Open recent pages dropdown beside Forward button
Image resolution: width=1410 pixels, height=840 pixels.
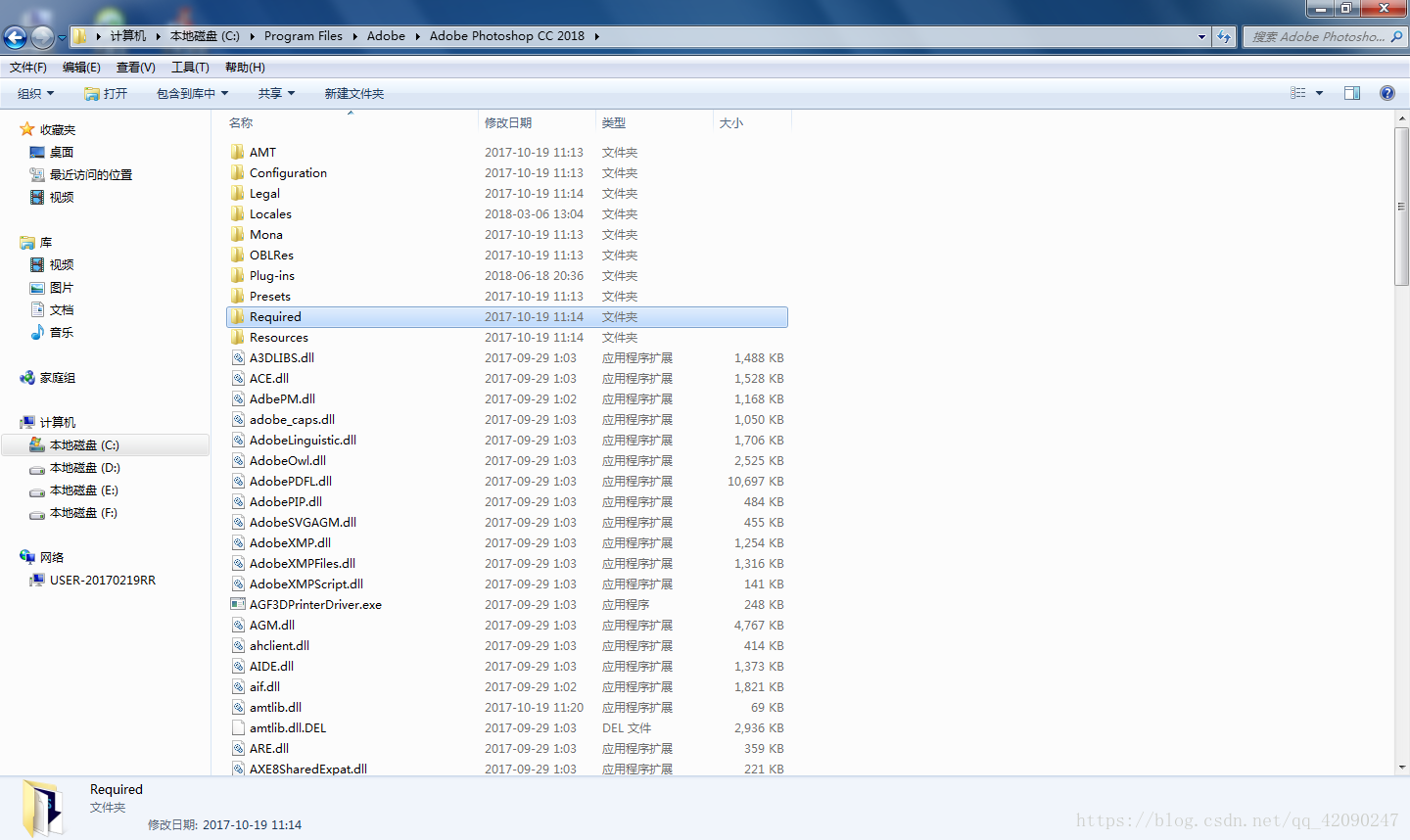pos(62,37)
